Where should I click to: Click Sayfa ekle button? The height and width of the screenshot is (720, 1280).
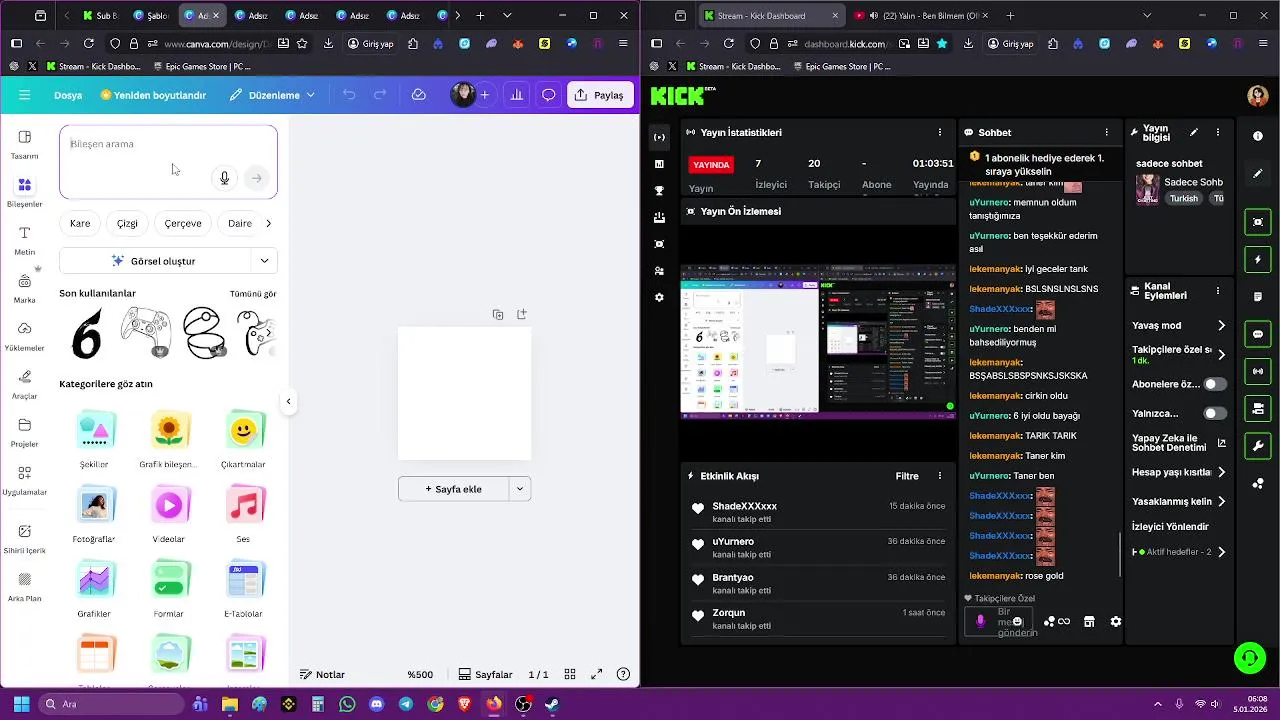453,489
